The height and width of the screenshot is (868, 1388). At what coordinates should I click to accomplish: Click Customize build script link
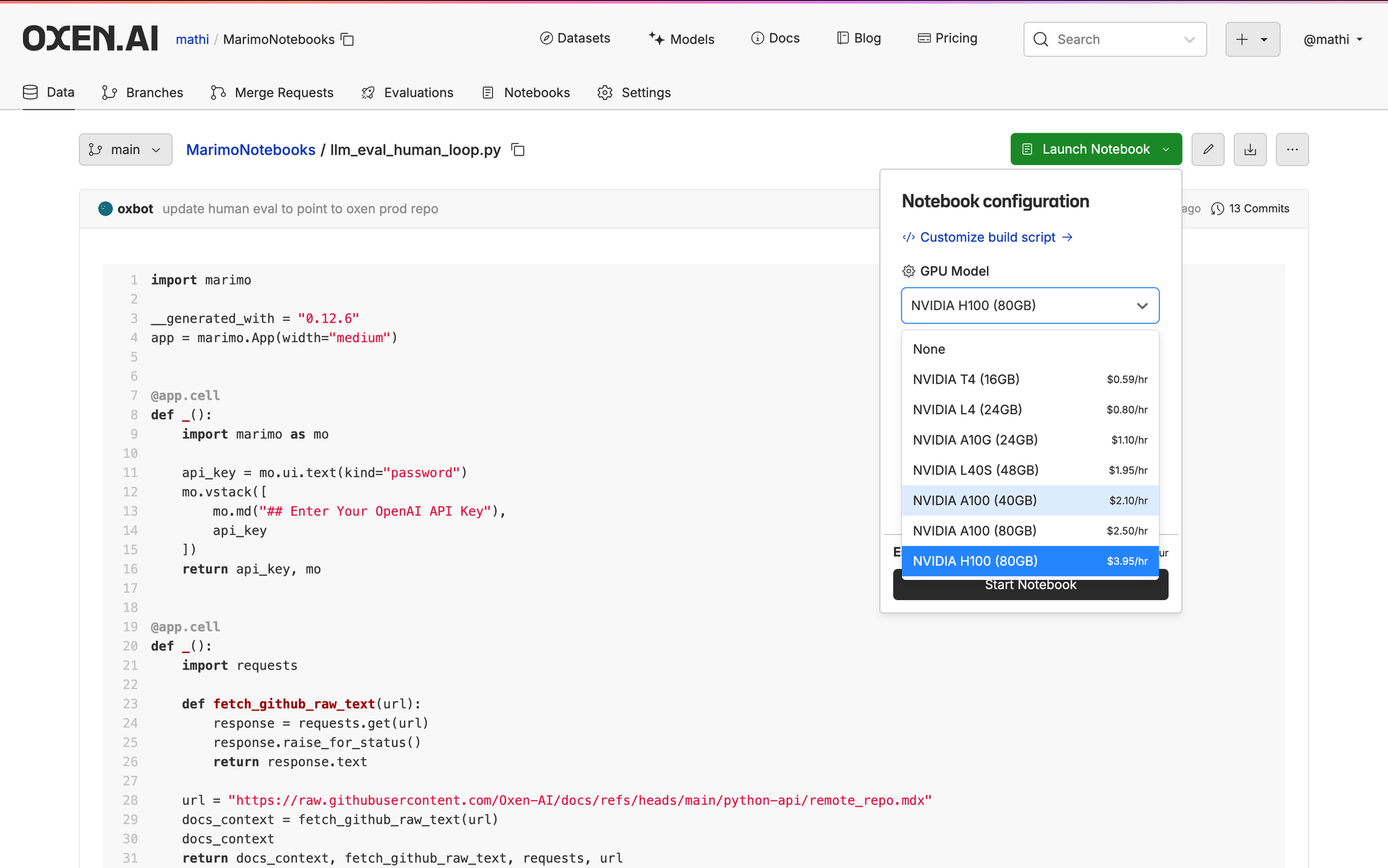[988, 237]
